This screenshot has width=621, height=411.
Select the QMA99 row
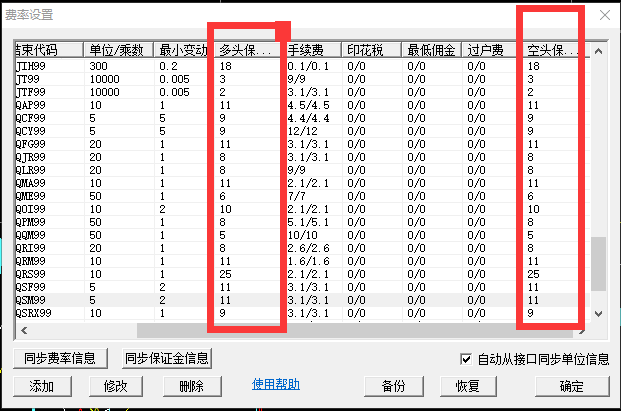(x=303, y=183)
